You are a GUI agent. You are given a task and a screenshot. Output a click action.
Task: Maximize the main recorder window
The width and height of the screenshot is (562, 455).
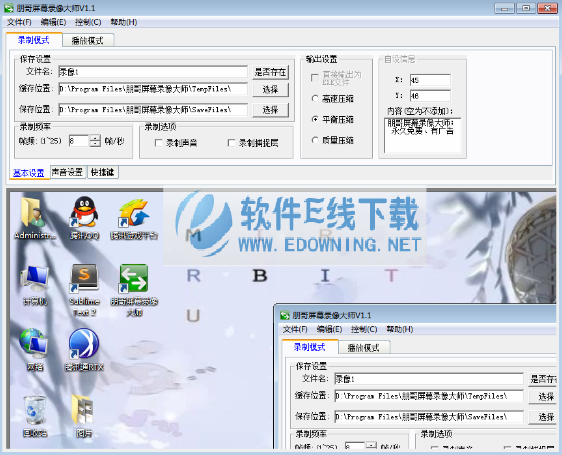tap(526, 8)
